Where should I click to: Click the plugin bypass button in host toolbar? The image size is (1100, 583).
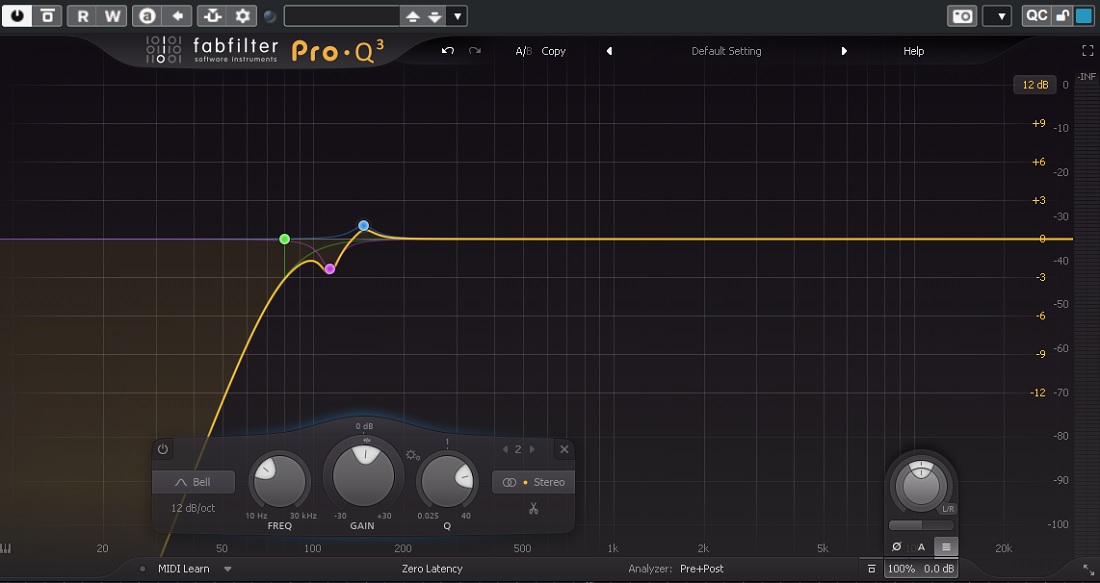tap(47, 15)
